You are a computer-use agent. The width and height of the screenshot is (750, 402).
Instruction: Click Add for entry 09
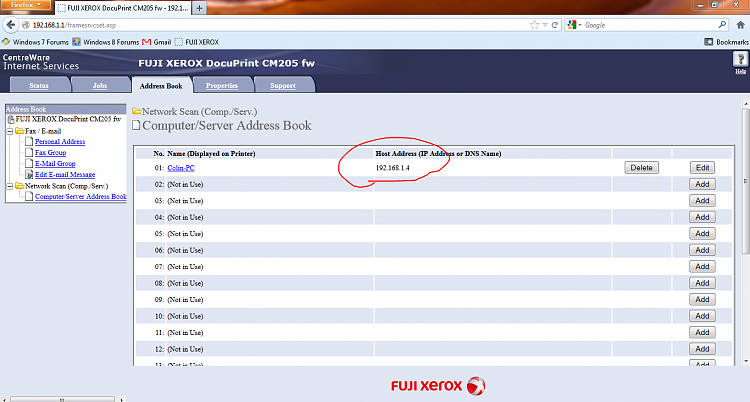point(702,300)
